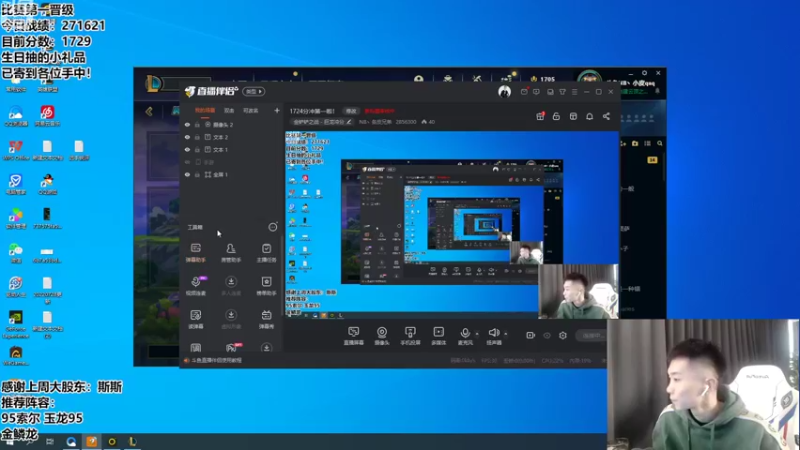
Task: Add a 多媒体 multimedia source
Action: [438, 336]
